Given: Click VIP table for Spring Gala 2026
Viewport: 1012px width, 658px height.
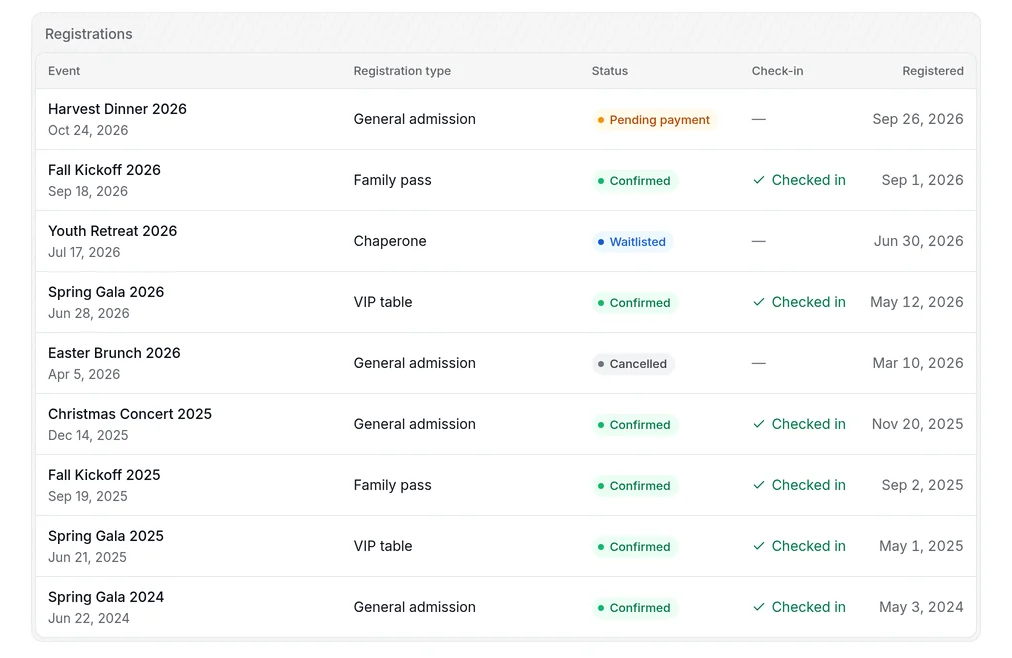Looking at the screenshot, I should point(383,302).
